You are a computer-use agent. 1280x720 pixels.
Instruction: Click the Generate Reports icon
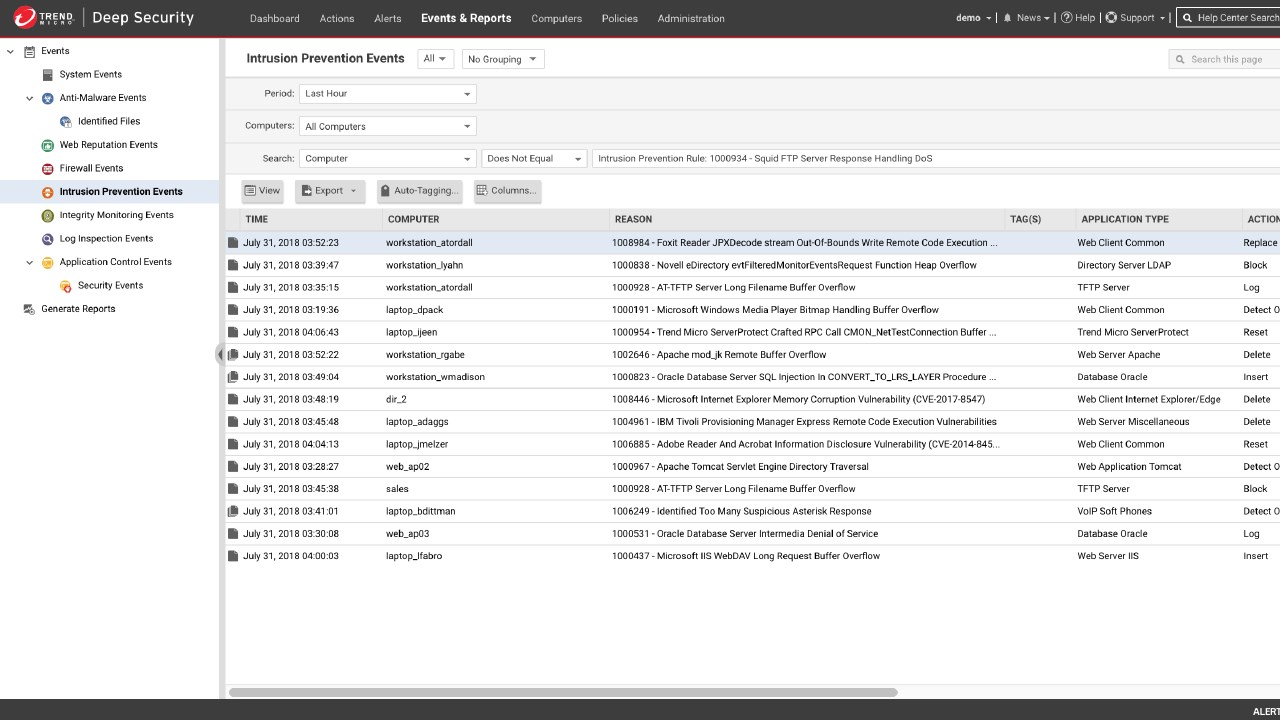click(x=29, y=309)
